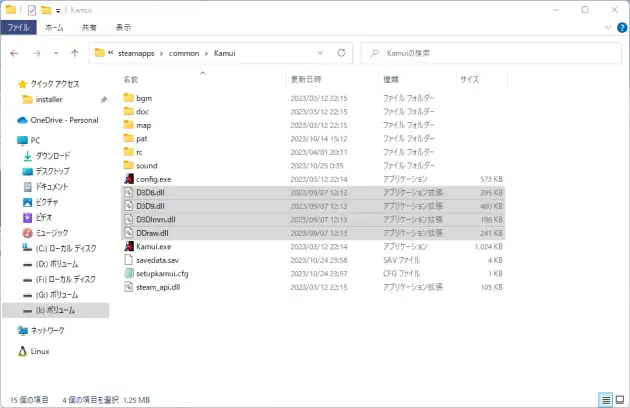
Task: Select the savedata.sav file icon
Action: click(x=128, y=259)
